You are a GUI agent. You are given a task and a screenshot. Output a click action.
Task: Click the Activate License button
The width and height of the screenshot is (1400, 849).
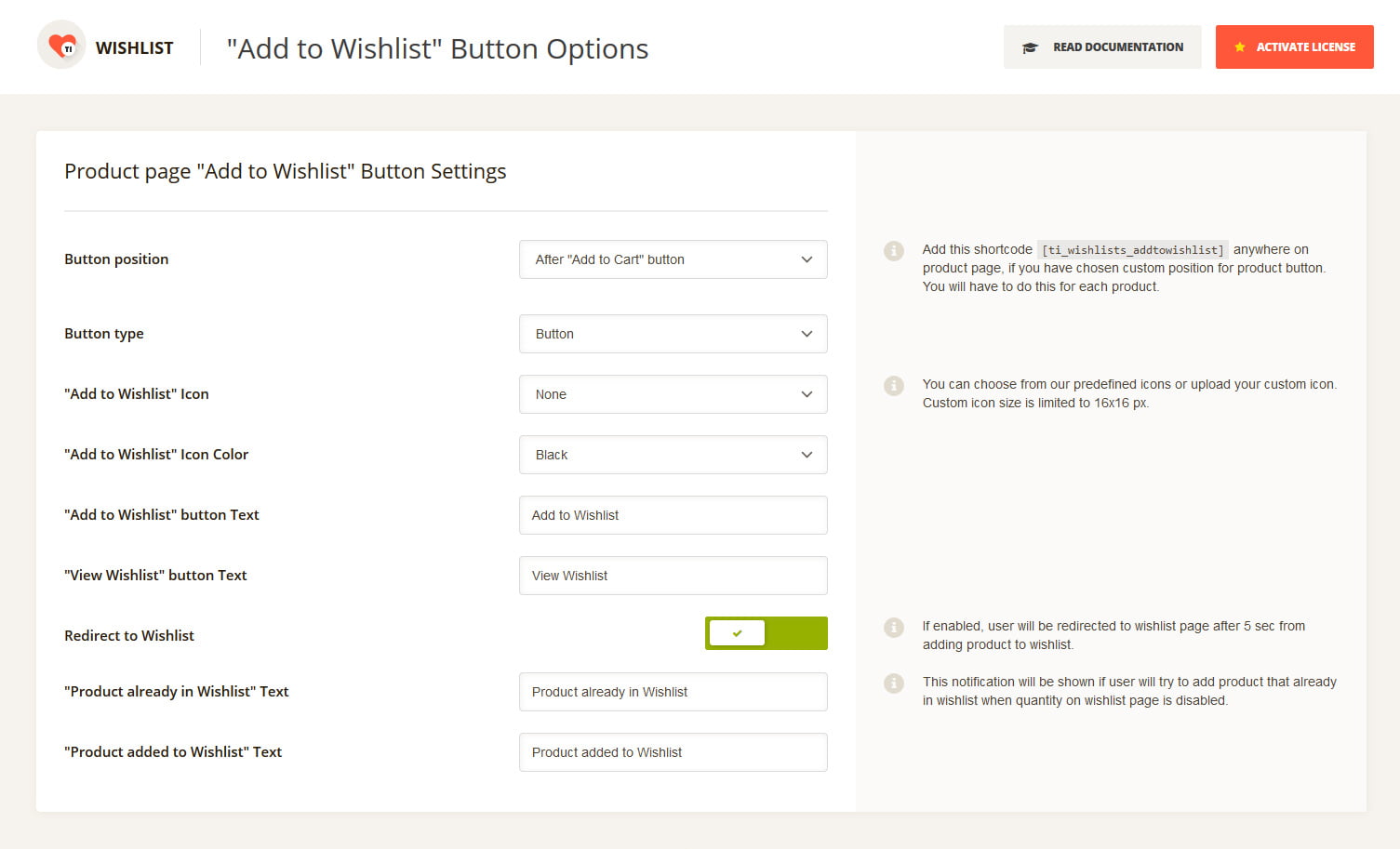(1295, 47)
